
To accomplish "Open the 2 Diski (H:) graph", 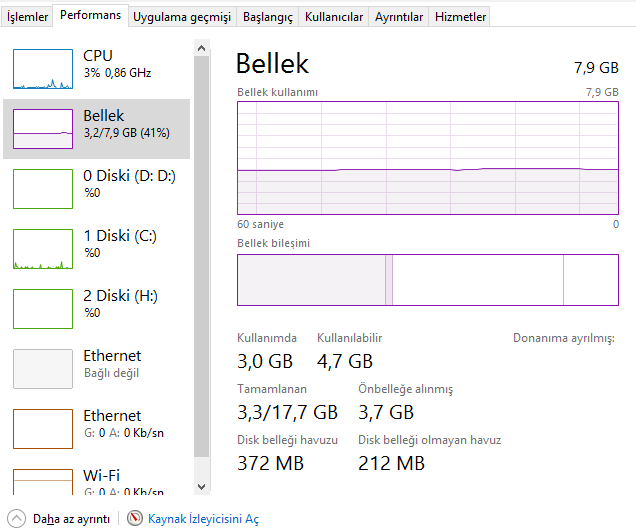I will 43,309.
